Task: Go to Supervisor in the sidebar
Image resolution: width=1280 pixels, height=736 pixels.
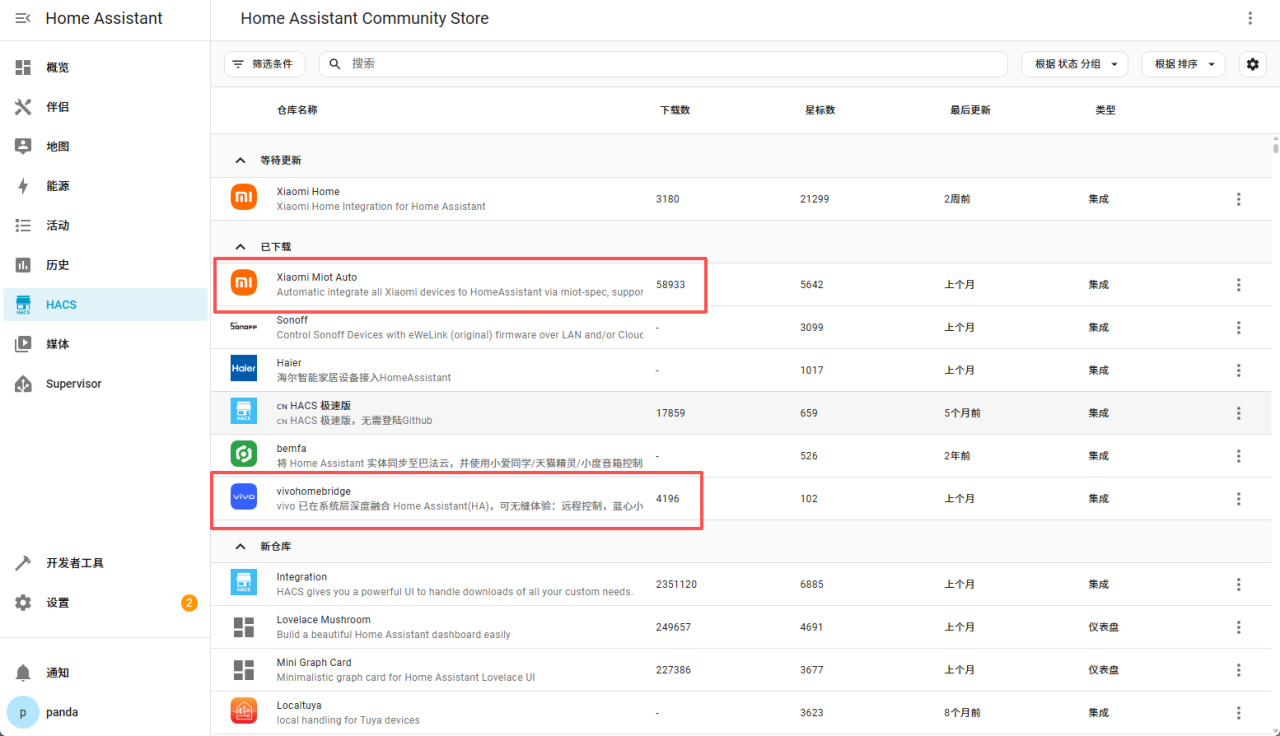Action: point(105,384)
